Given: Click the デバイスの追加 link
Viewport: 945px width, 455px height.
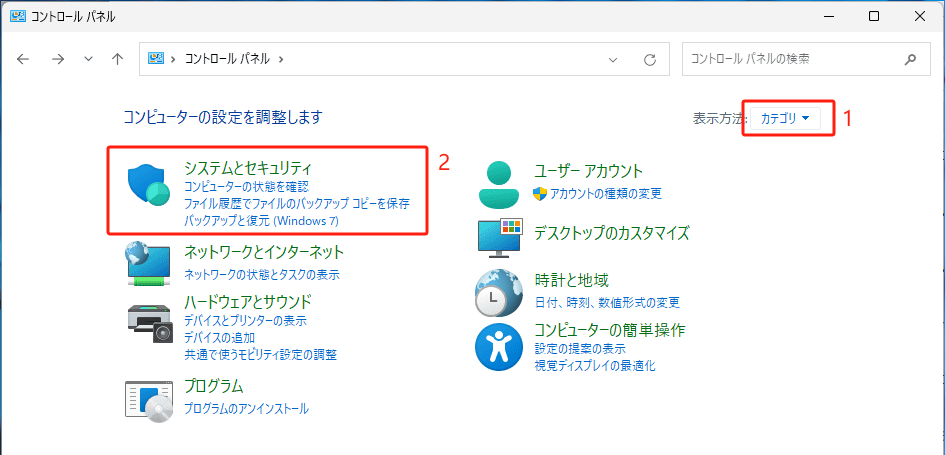Looking at the screenshot, I should (219, 337).
